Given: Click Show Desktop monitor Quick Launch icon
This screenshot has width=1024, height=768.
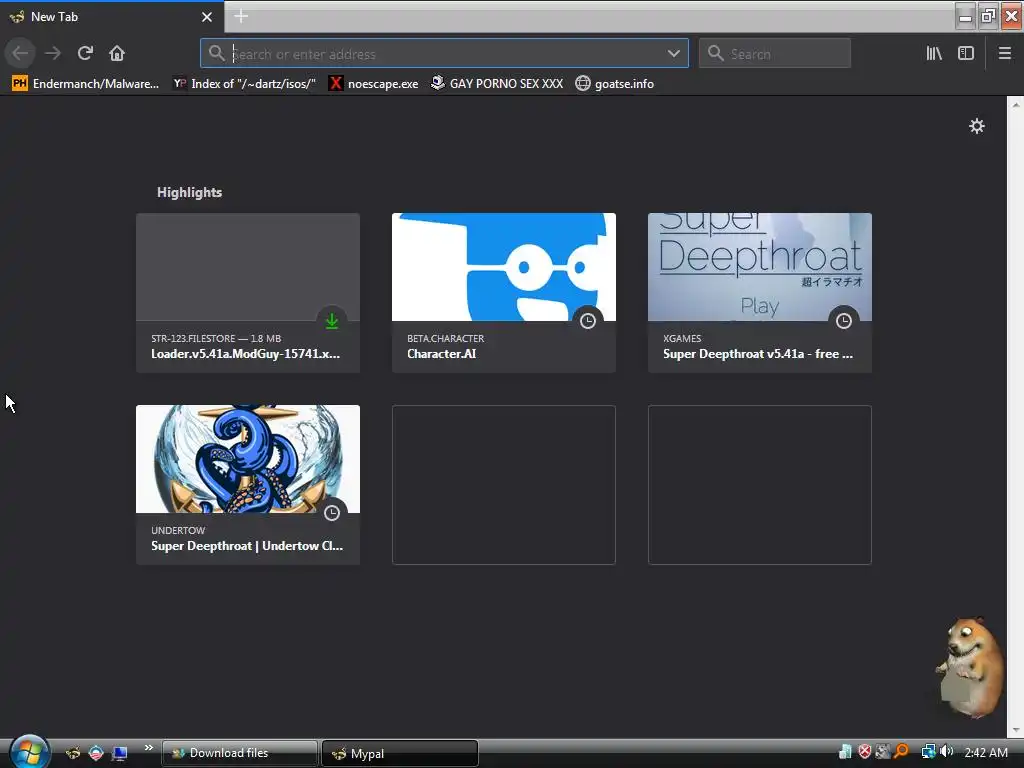Looking at the screenshot, I should coord(120,753).
